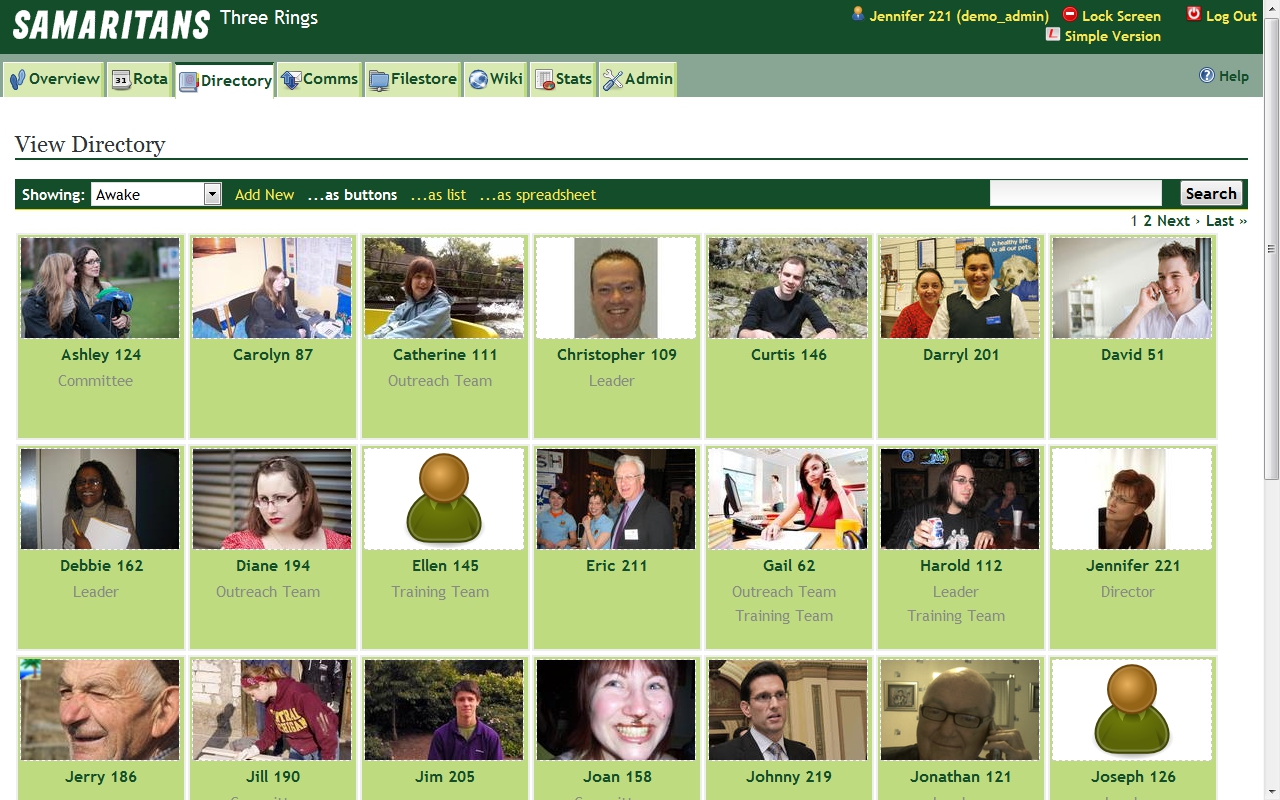This screenshot has width=1280, height=800.
Task: Open Carolyn 87's photo
Action: [272, 288]
